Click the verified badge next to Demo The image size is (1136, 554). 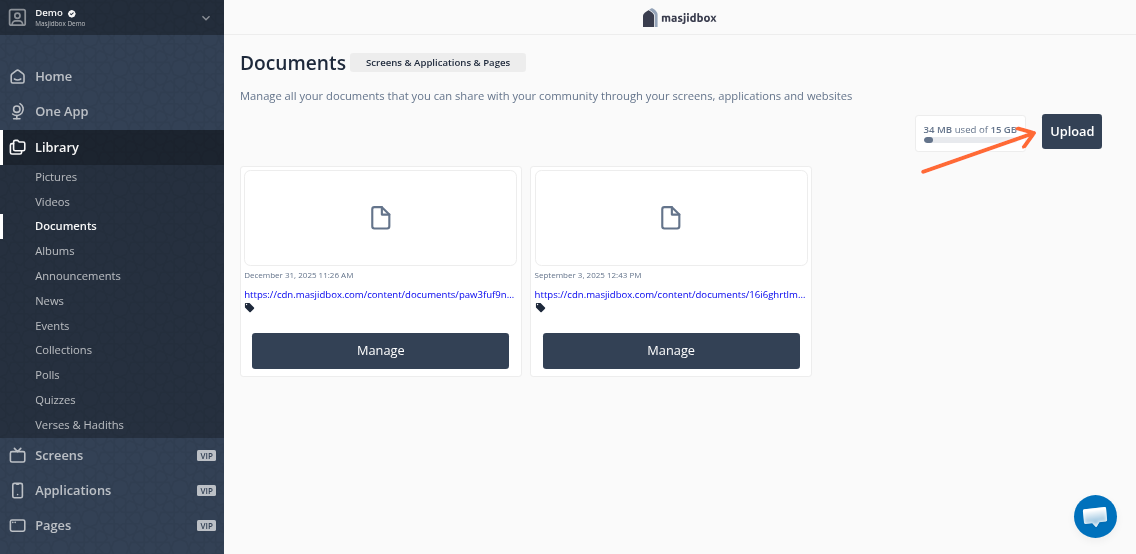tap(72, 13)
